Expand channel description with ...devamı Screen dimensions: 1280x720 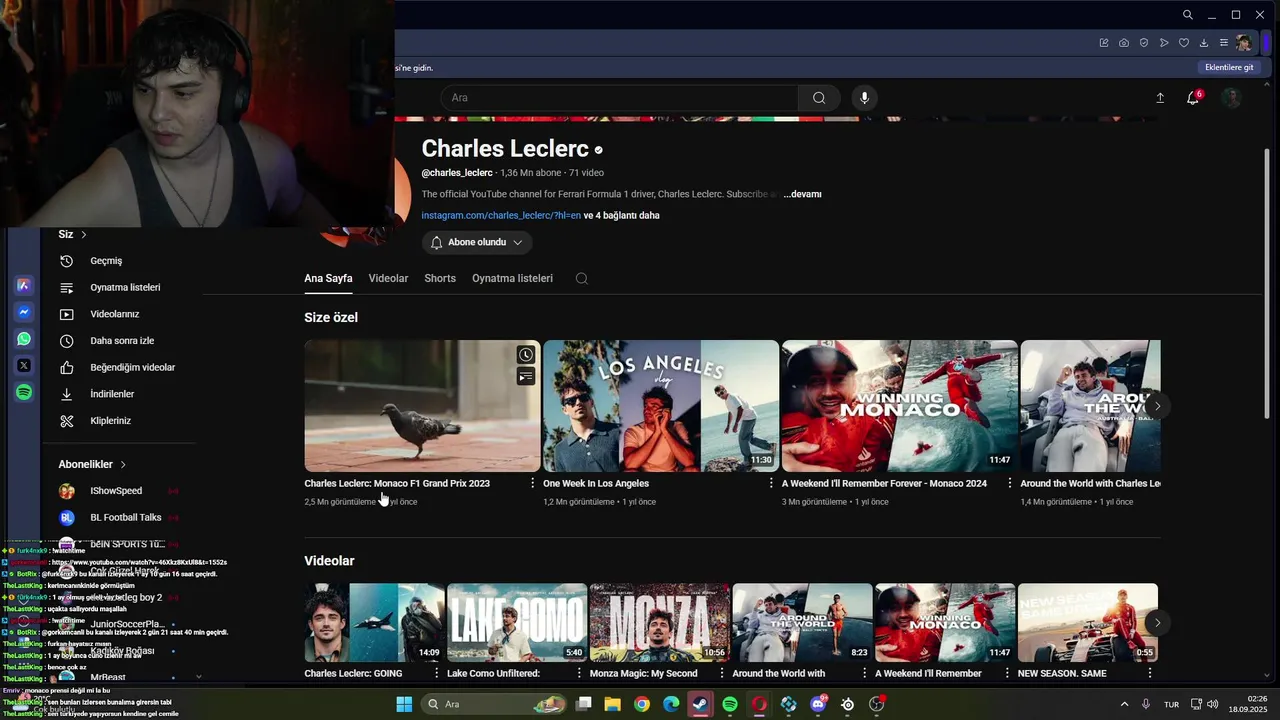click(802, 194)
